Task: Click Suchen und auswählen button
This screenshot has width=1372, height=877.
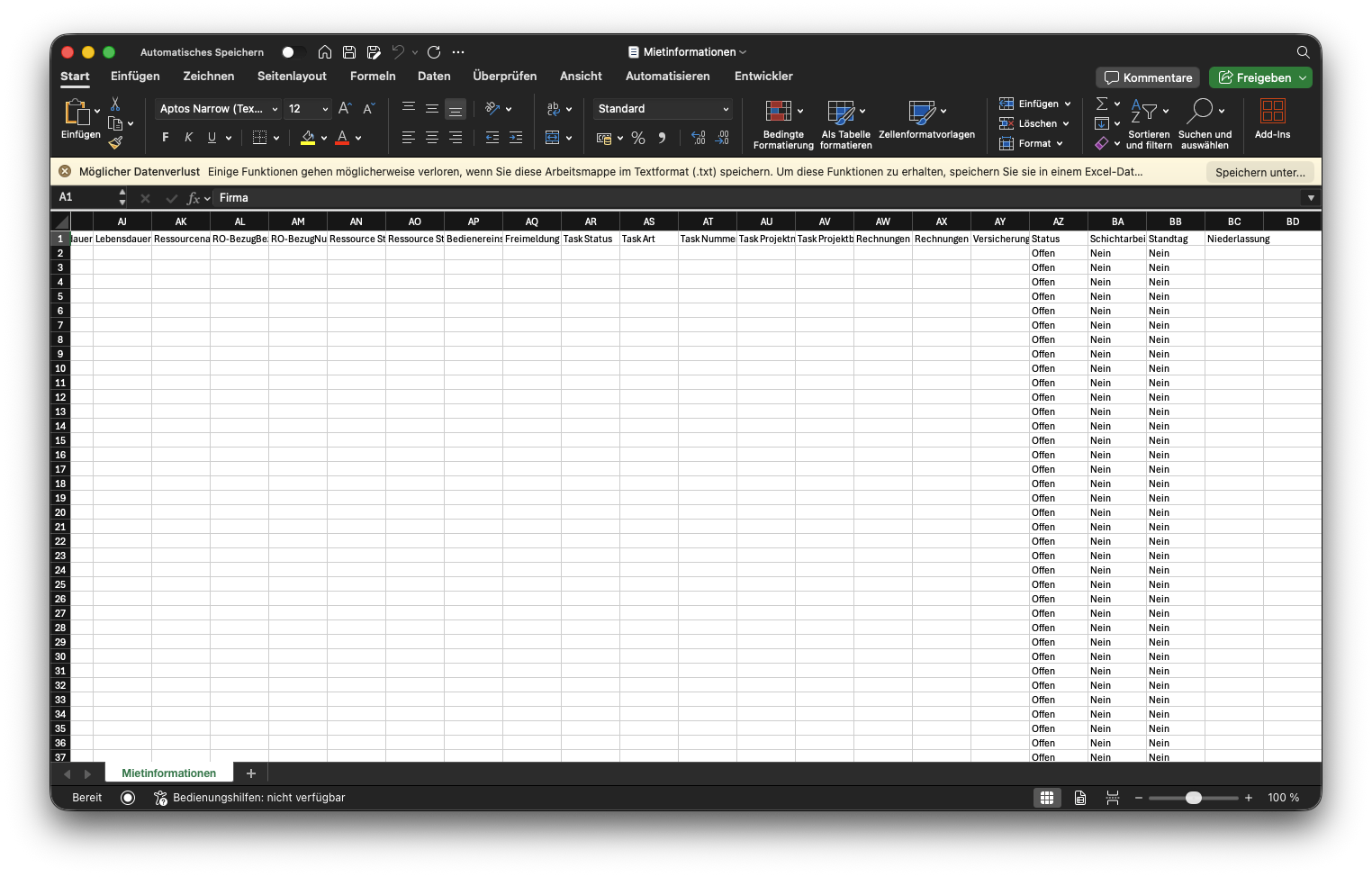Action: (1205, 124)
